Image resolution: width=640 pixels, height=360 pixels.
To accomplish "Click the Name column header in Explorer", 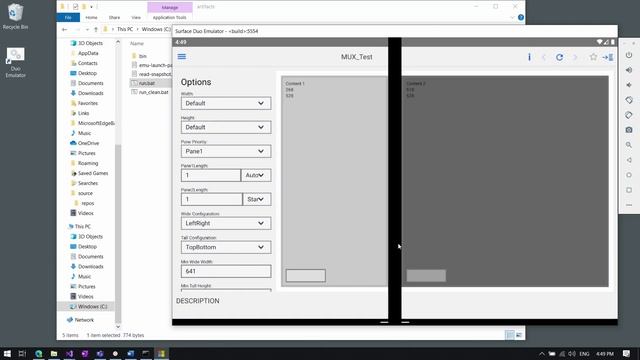I will click(137, 43).
